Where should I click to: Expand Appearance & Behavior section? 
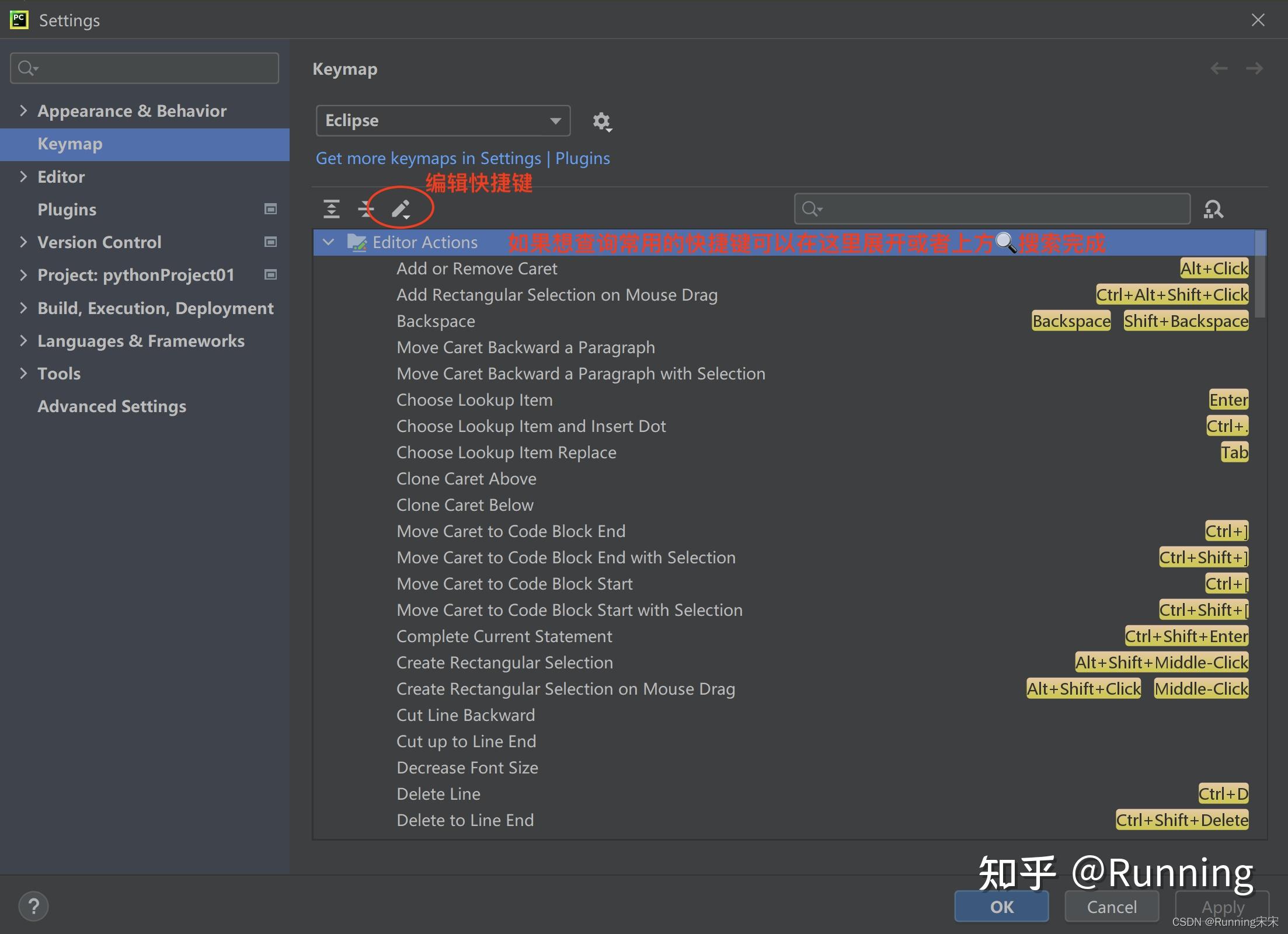[23, 110]
